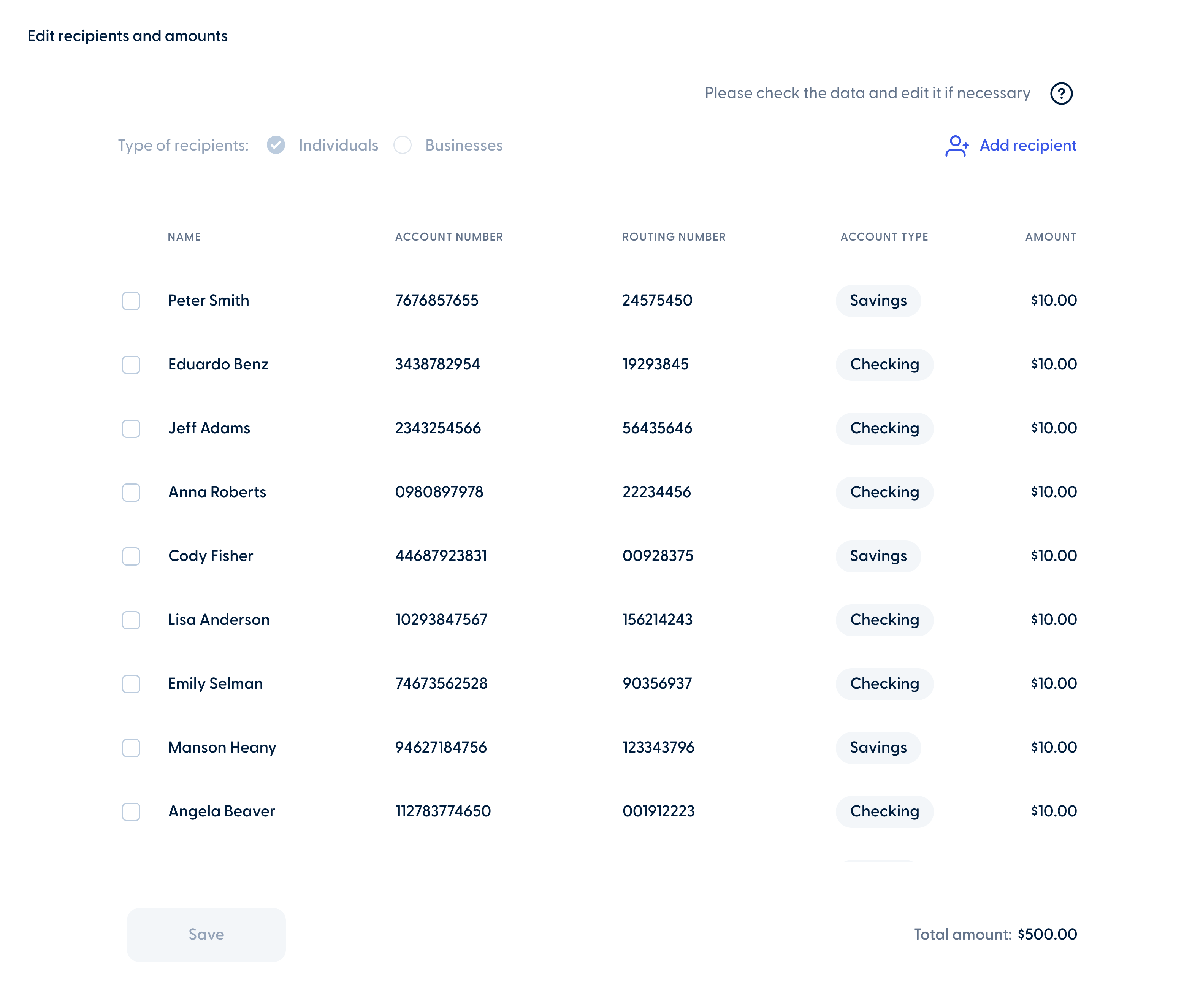Click account number 7676857655
The width and height of the screenshot is (1203, 1008).
pyautogui.click(x=437, y=301)
